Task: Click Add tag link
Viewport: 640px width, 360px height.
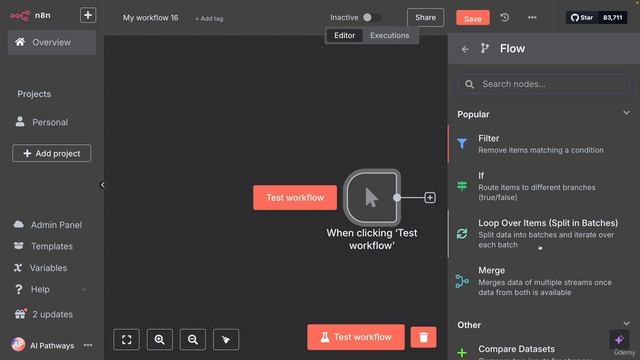Action: pos(209,18)
